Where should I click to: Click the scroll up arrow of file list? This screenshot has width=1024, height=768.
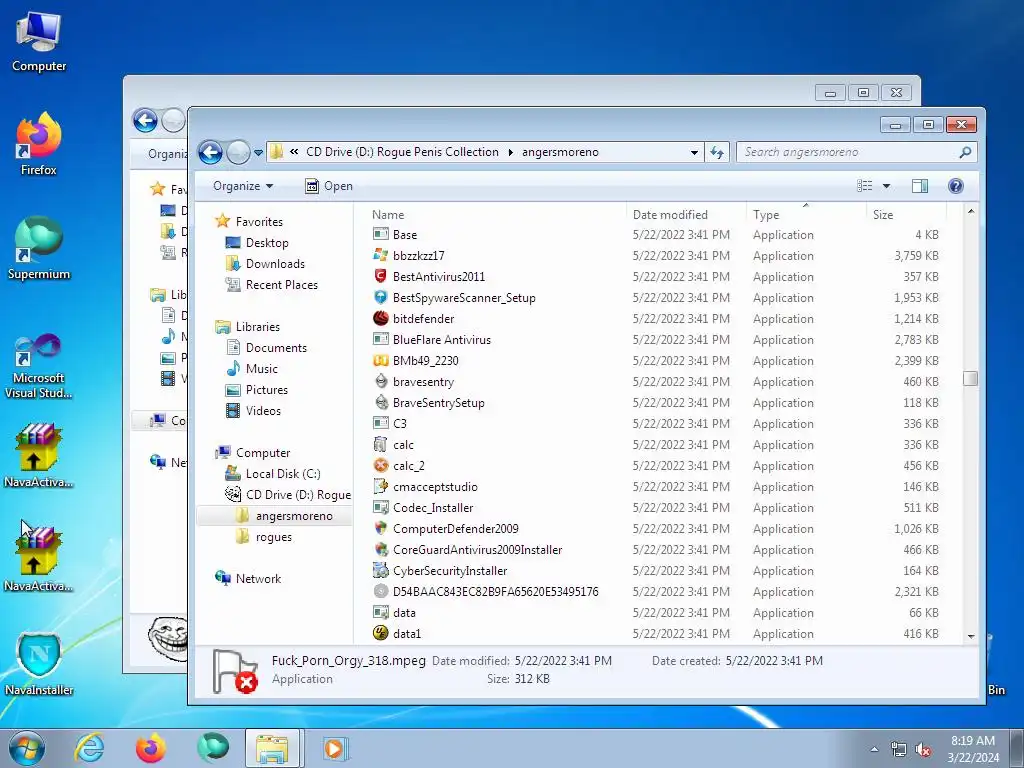point(970,212)
